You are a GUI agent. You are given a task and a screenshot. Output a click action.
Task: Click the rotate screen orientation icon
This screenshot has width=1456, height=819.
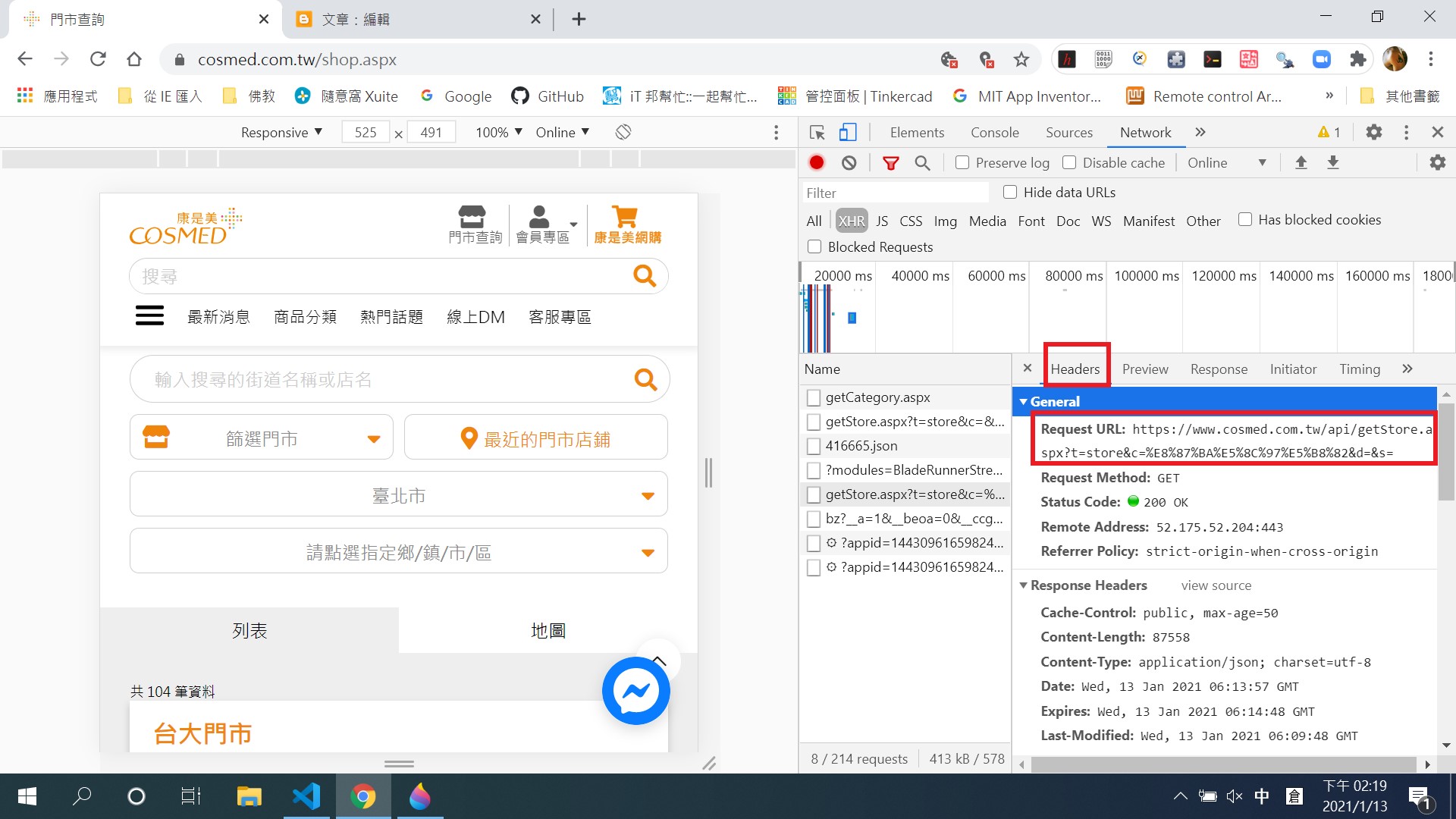(x=623, y=132)
